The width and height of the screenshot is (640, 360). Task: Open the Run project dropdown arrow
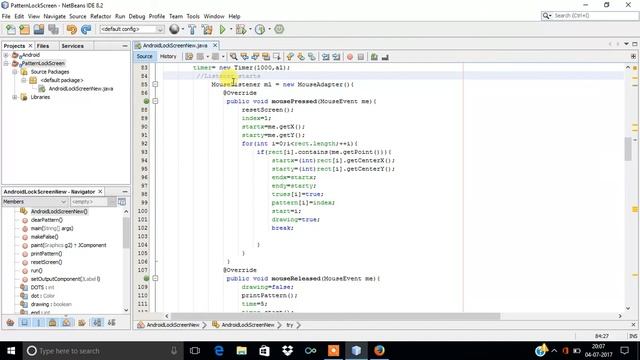tap(231, 29)
